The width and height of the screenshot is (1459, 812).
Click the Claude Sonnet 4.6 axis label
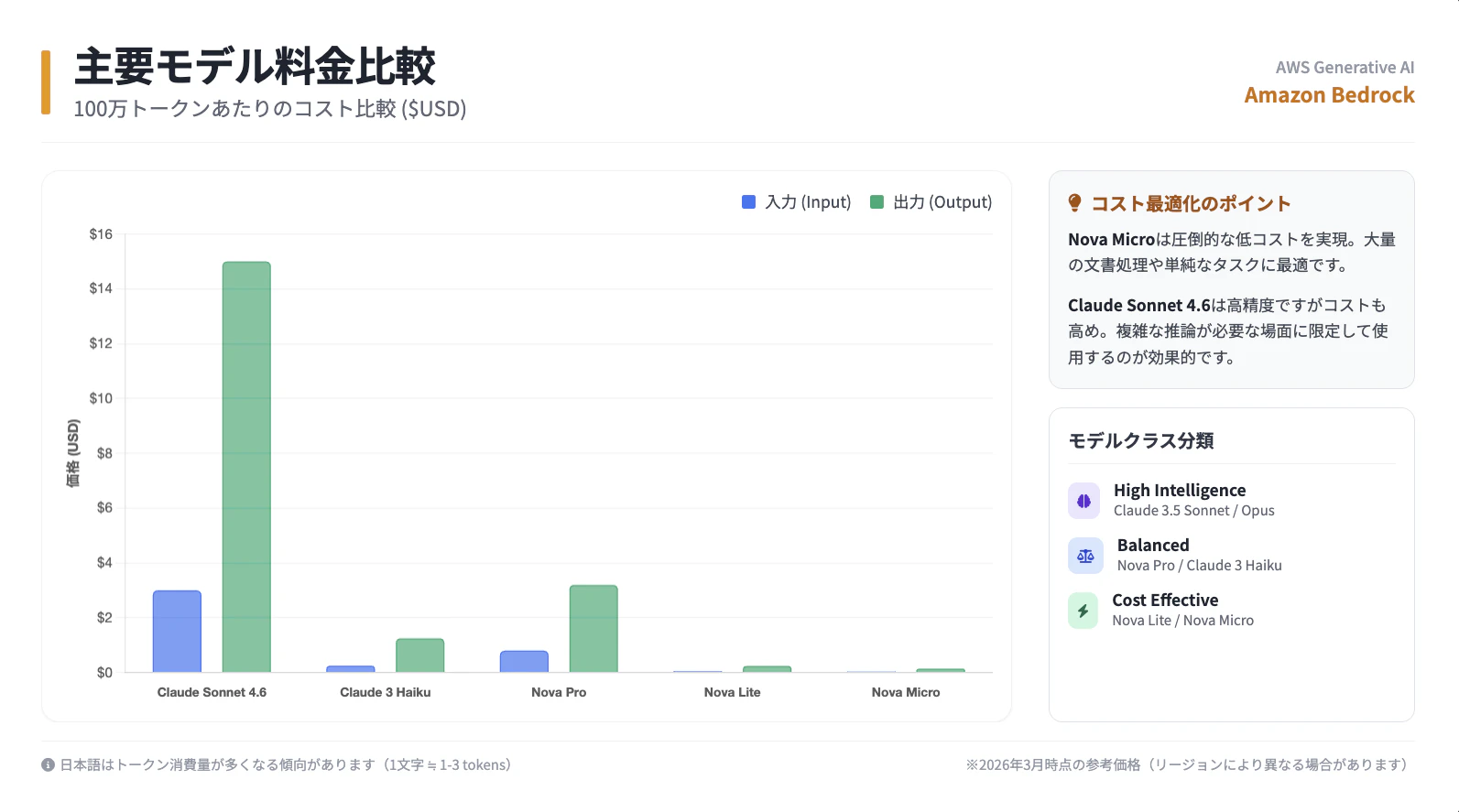[x=212, y=692]
